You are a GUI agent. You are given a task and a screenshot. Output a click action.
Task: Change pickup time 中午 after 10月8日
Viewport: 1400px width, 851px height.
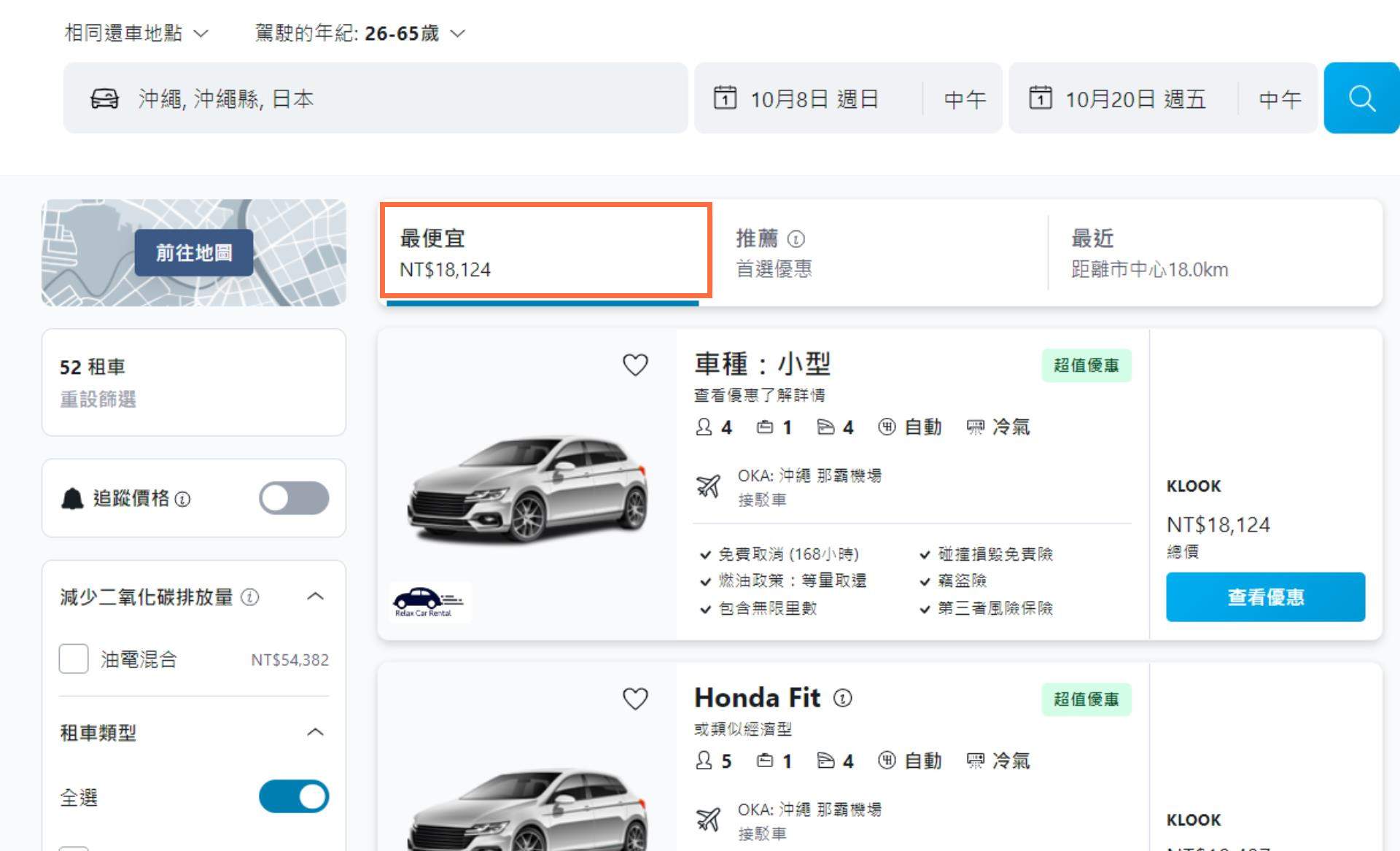964,99
